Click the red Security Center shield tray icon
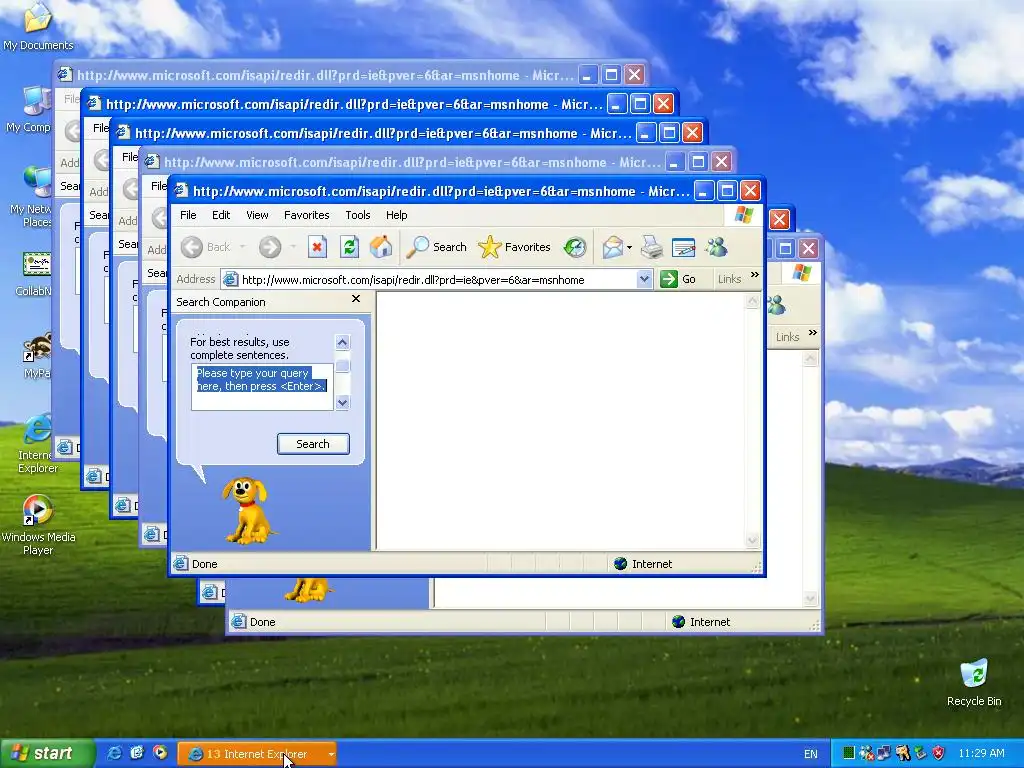Viewport: 1024px width, 768px height. [938, 753]
